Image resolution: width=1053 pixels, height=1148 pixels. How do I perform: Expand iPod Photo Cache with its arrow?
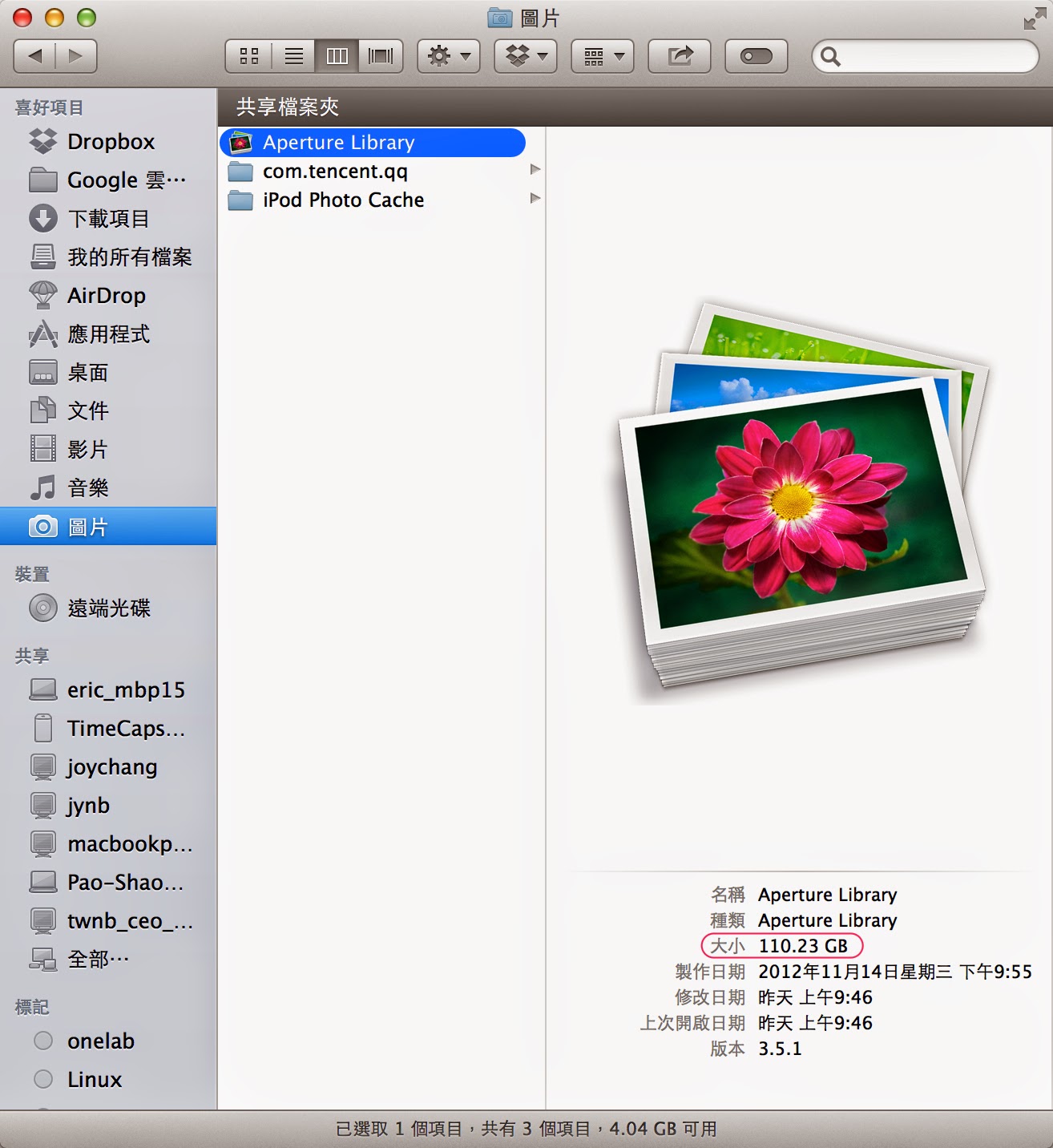535,199
